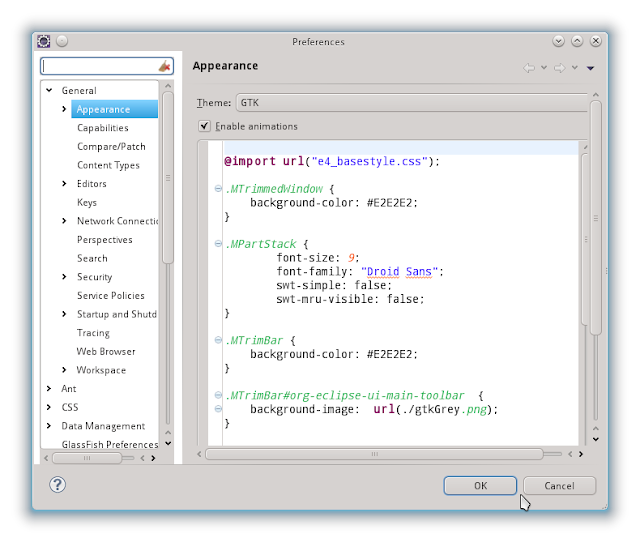Click the tree horizontal scrollbar right arrow
The image size is (640, 542).
click(x=153, y=458)
